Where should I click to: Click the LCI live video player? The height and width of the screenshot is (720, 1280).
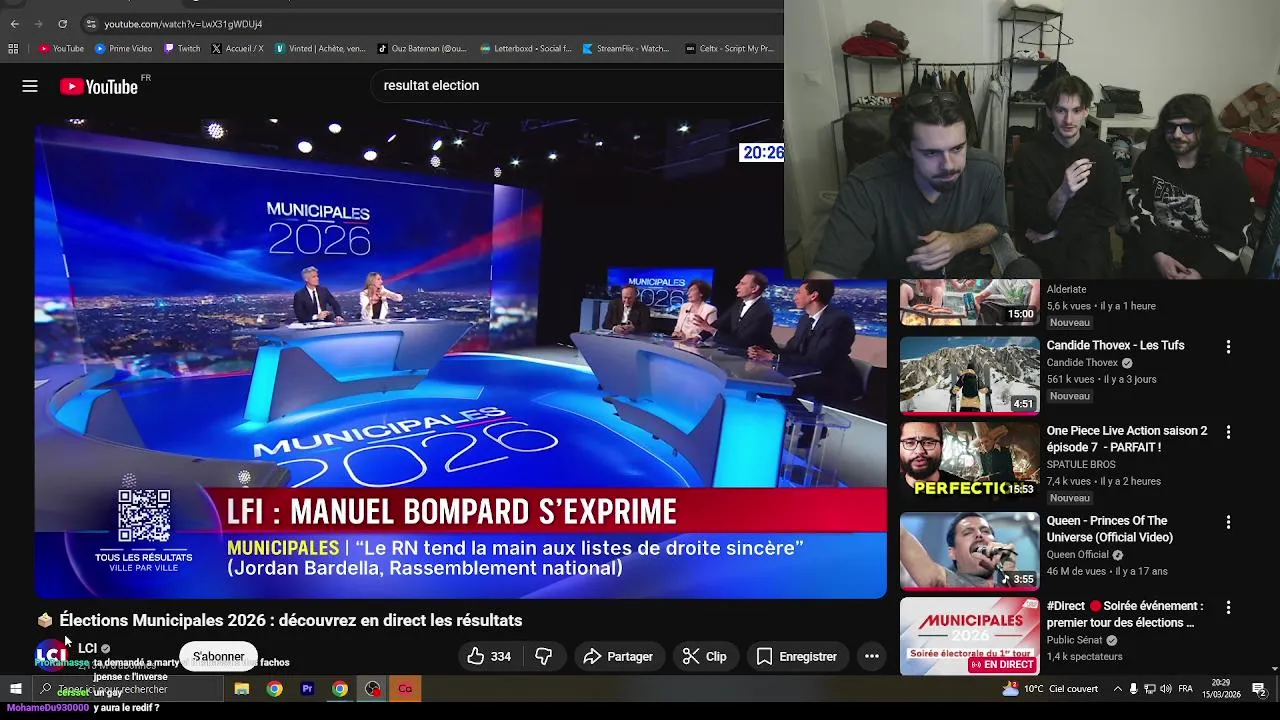click(x=460, y=358)
